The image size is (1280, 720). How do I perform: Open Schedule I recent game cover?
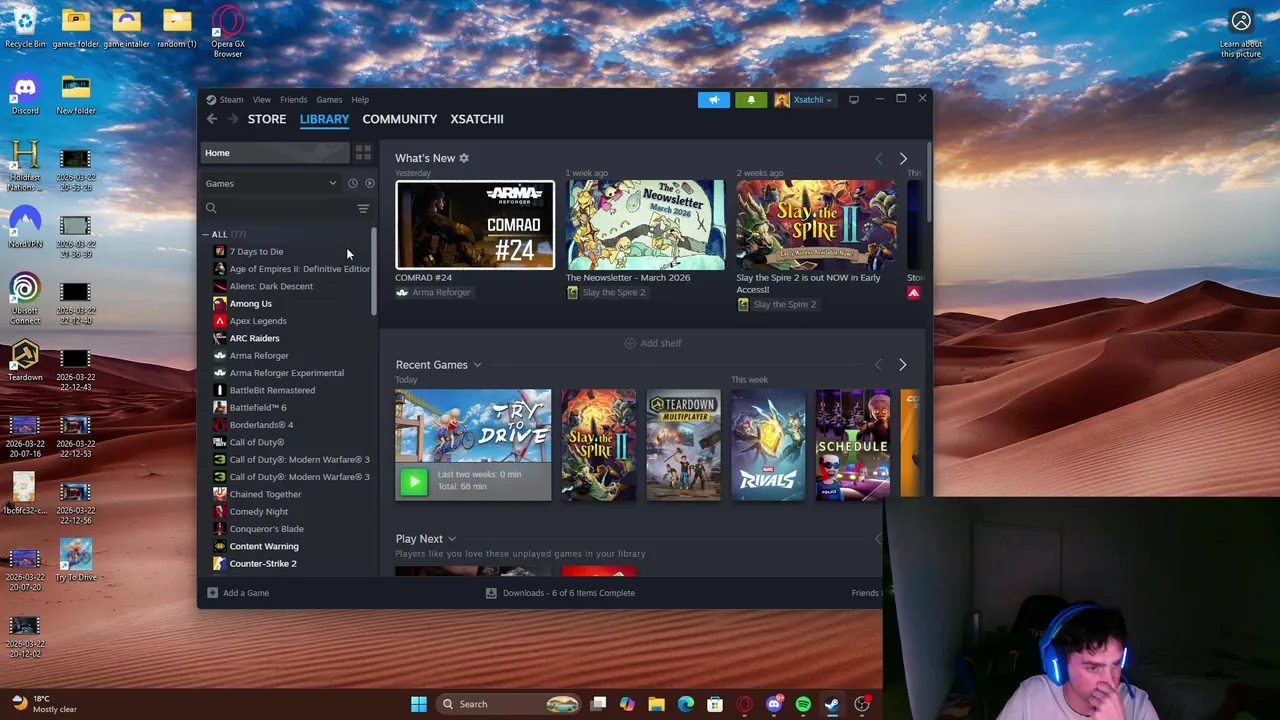click(852, 445)
